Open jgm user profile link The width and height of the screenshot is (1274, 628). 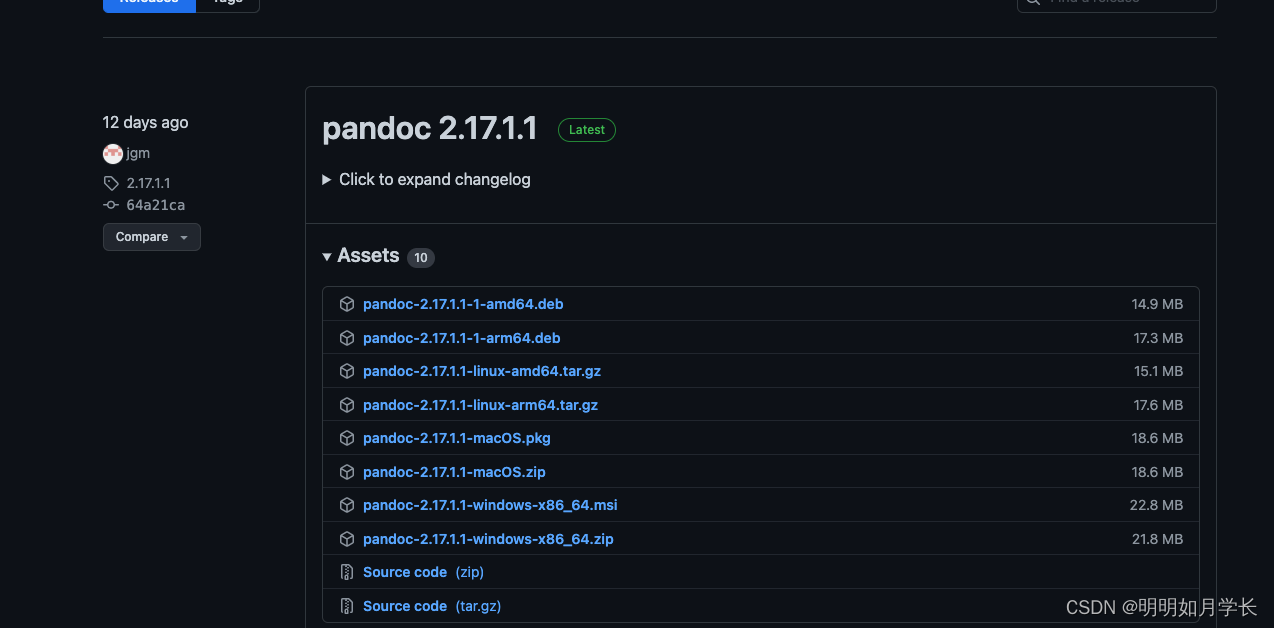pyautogui.click(x=138, y=153)
